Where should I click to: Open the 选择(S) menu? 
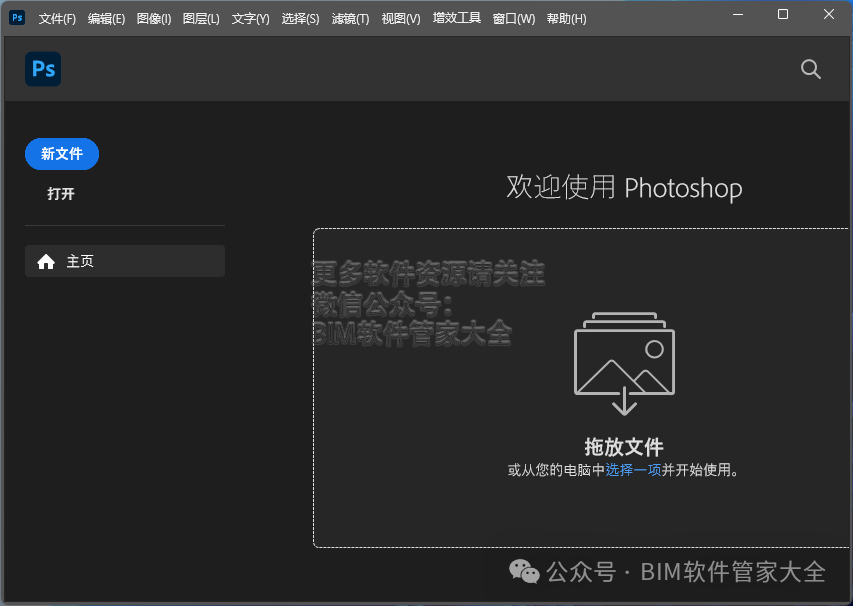coord(300,19)
